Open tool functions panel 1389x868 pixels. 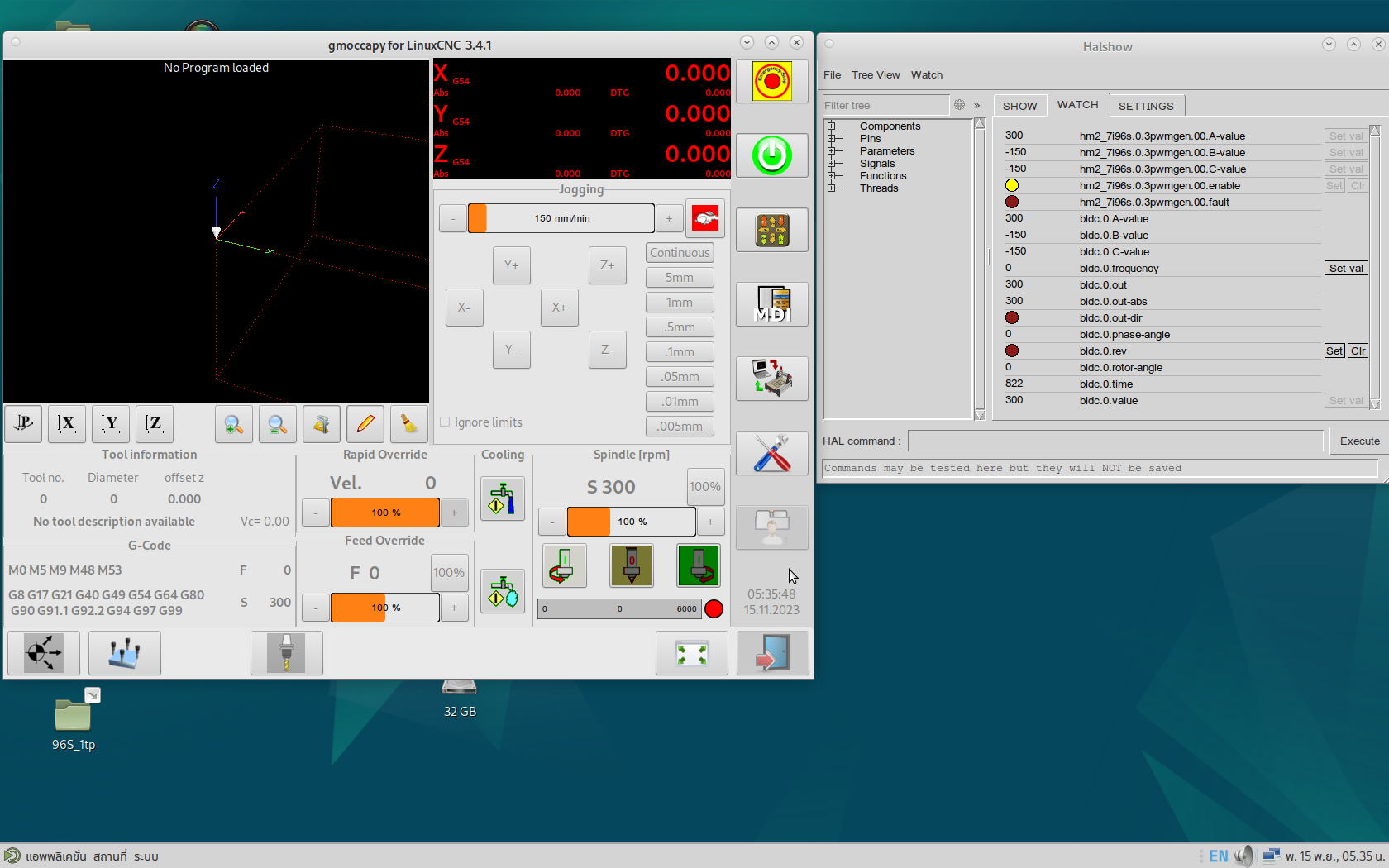(x=287, y=653)
